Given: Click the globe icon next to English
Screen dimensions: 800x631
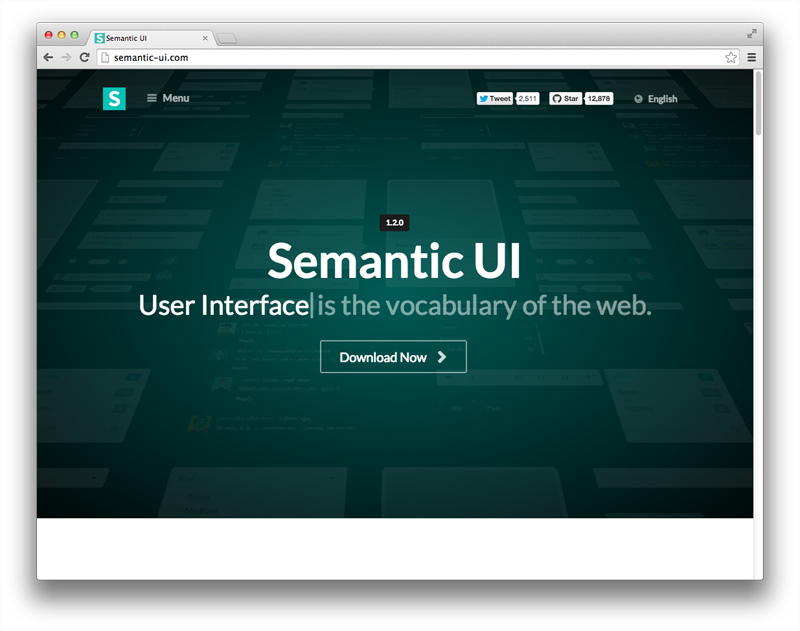Looking at the screenshot, I should pos(638,98).
